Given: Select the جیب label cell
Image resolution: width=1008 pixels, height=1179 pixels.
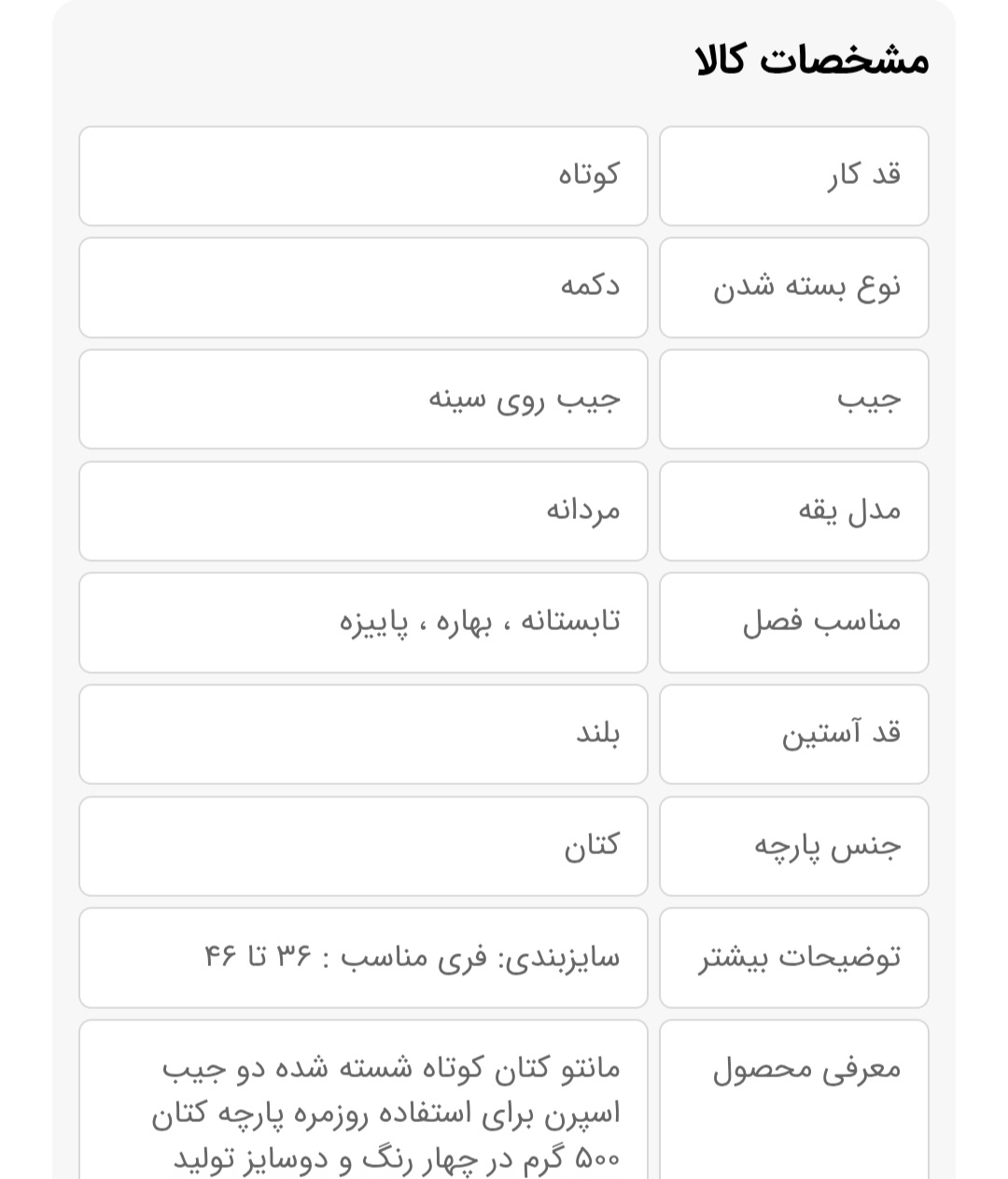Looking at the screenshot, I should [793, 400].
